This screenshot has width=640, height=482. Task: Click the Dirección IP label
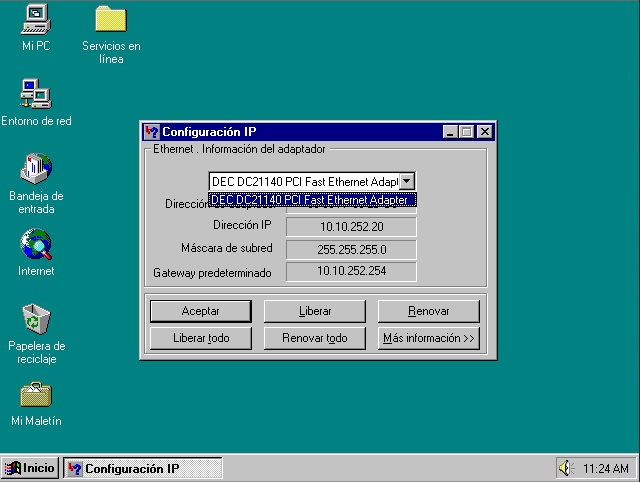[242, 225]
